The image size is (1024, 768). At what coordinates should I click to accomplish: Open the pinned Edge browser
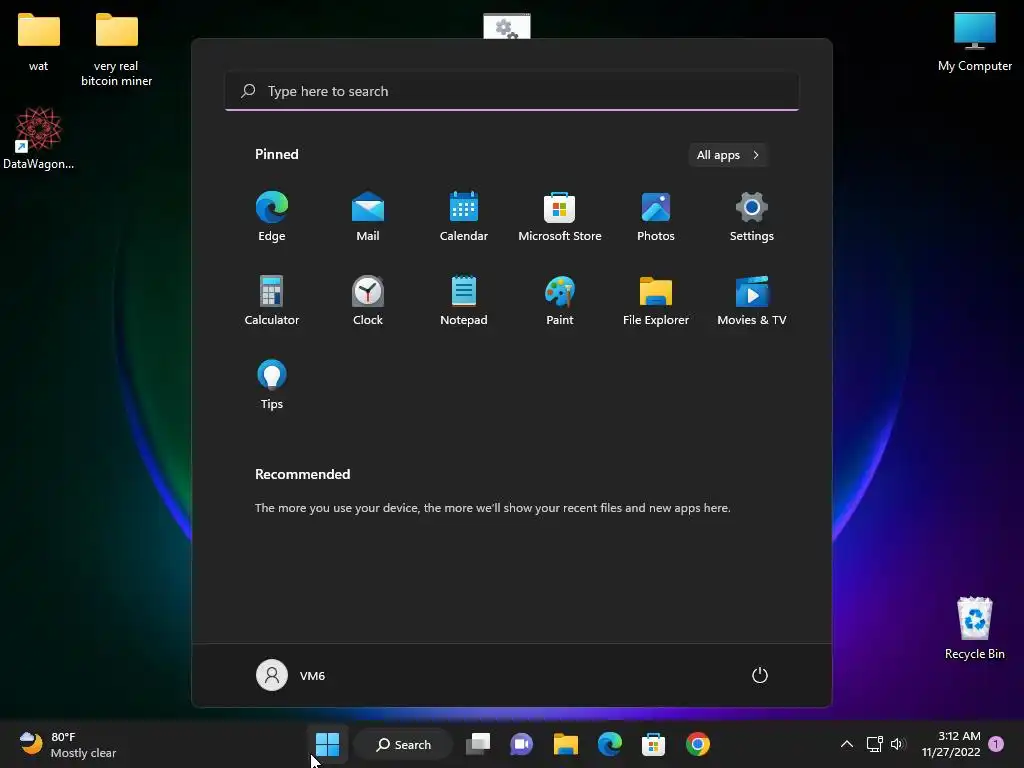click(272, 217)
